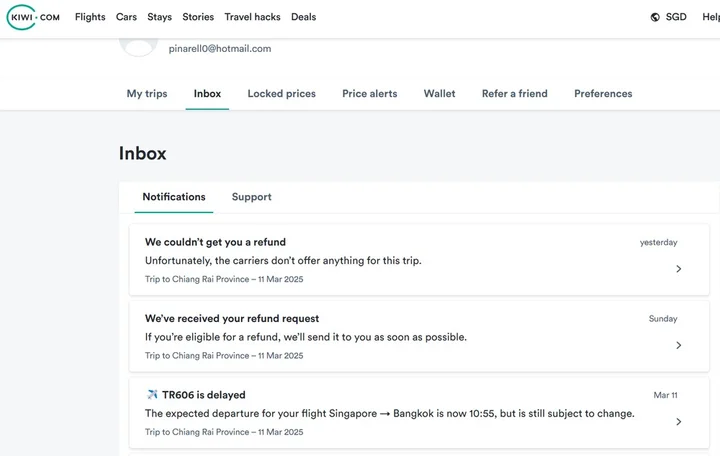
Task: Click the Kiwi.com logo
Action: (x=35, y=17)
